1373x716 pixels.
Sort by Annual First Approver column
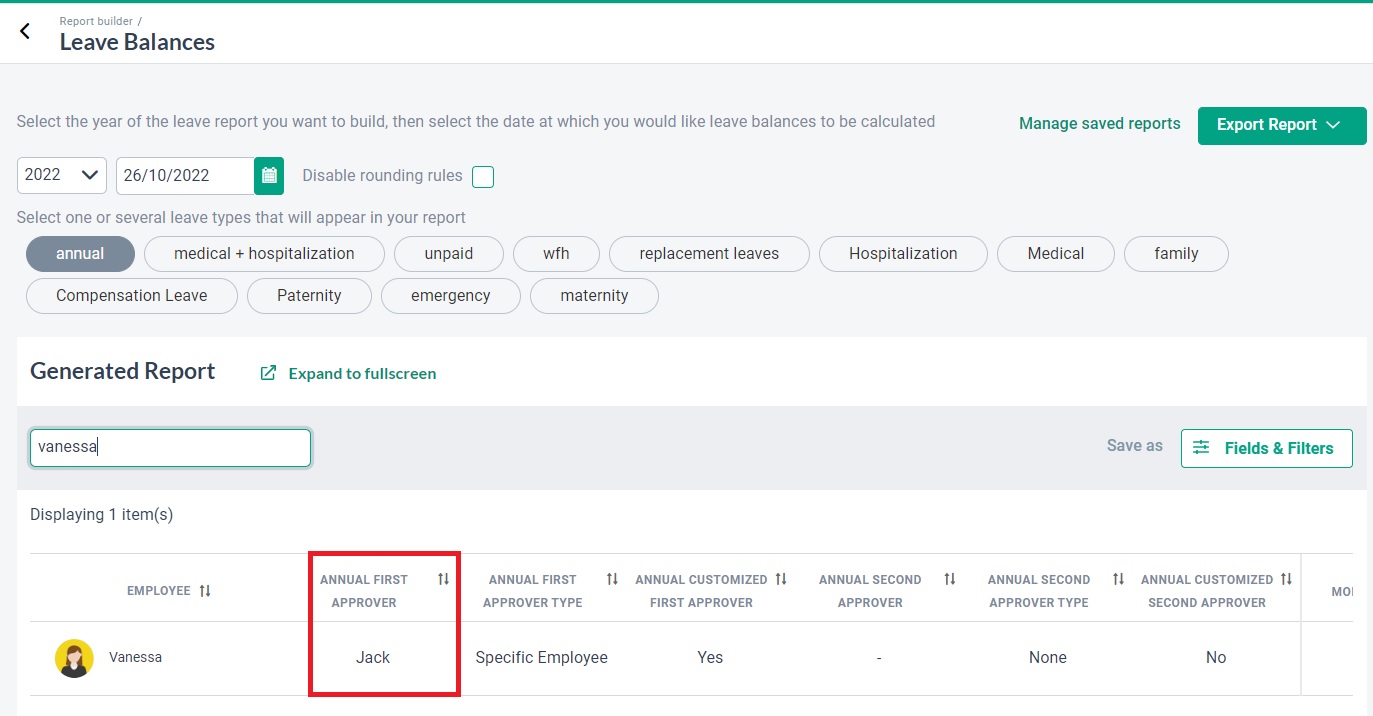coord(443,579)
